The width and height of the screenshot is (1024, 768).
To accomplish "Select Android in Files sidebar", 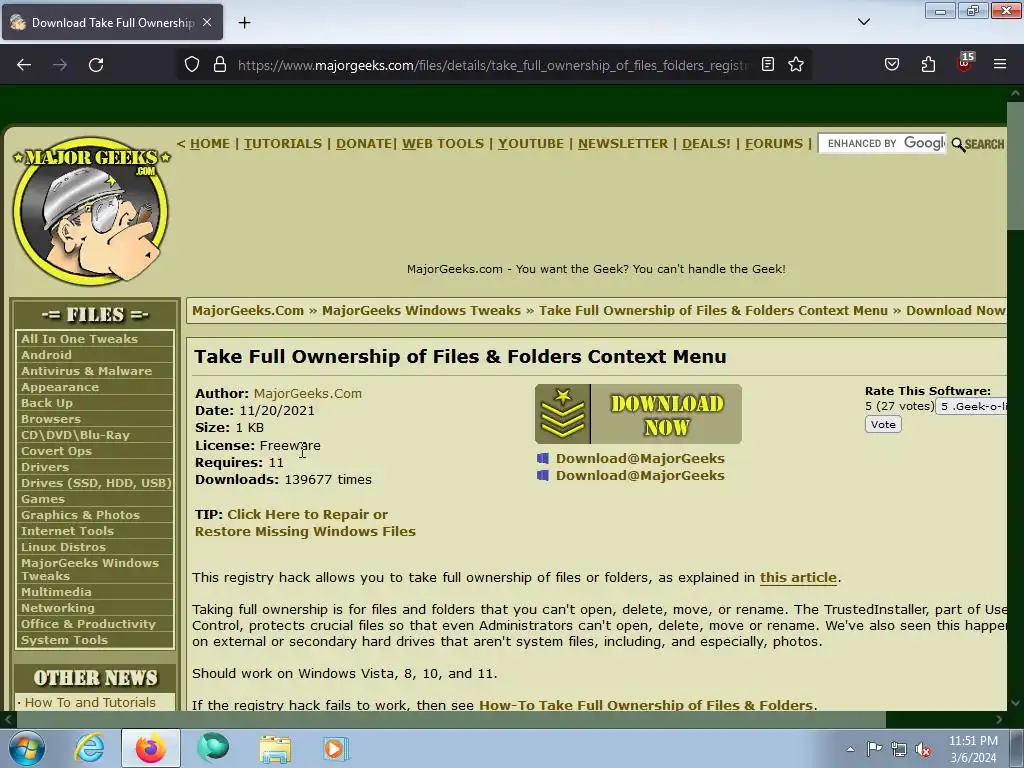I will [x=95, y=355].
